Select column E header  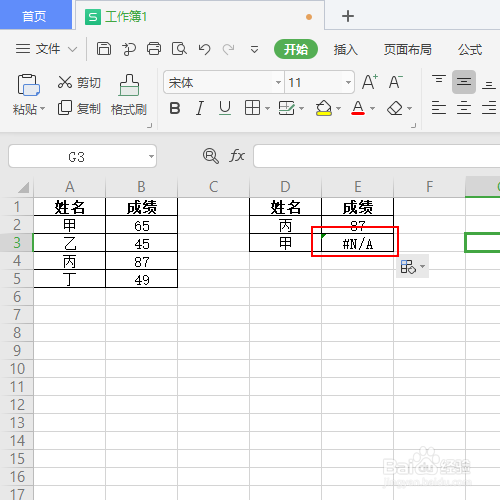pos(358,187)
